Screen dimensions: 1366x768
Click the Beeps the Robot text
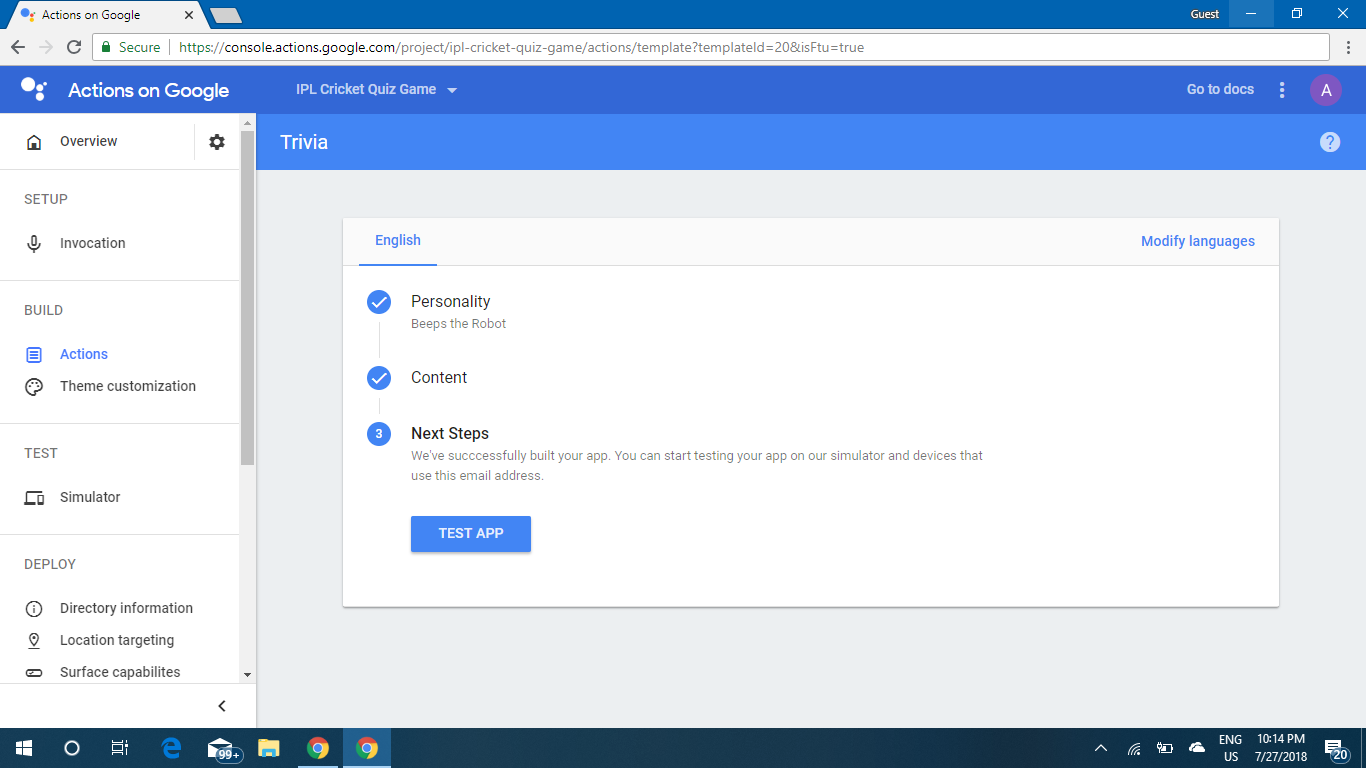(x=459, y=324)
